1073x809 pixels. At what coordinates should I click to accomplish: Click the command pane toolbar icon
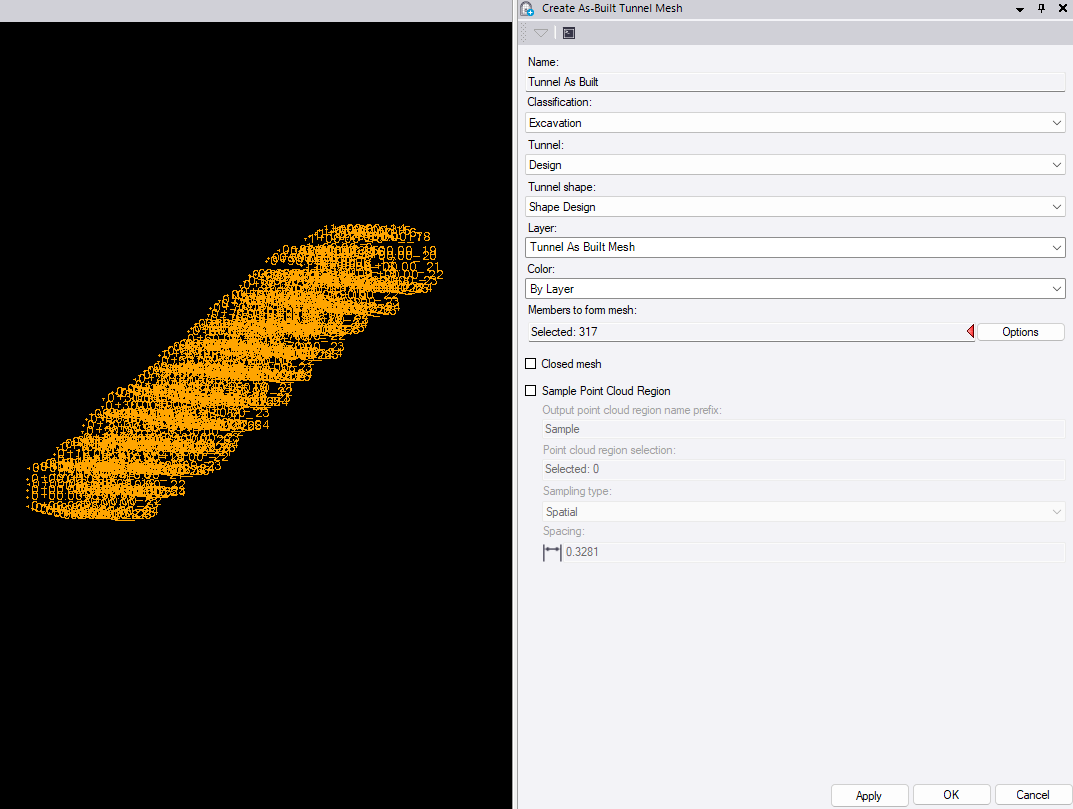pyautogui.click(x=569, y=33)
